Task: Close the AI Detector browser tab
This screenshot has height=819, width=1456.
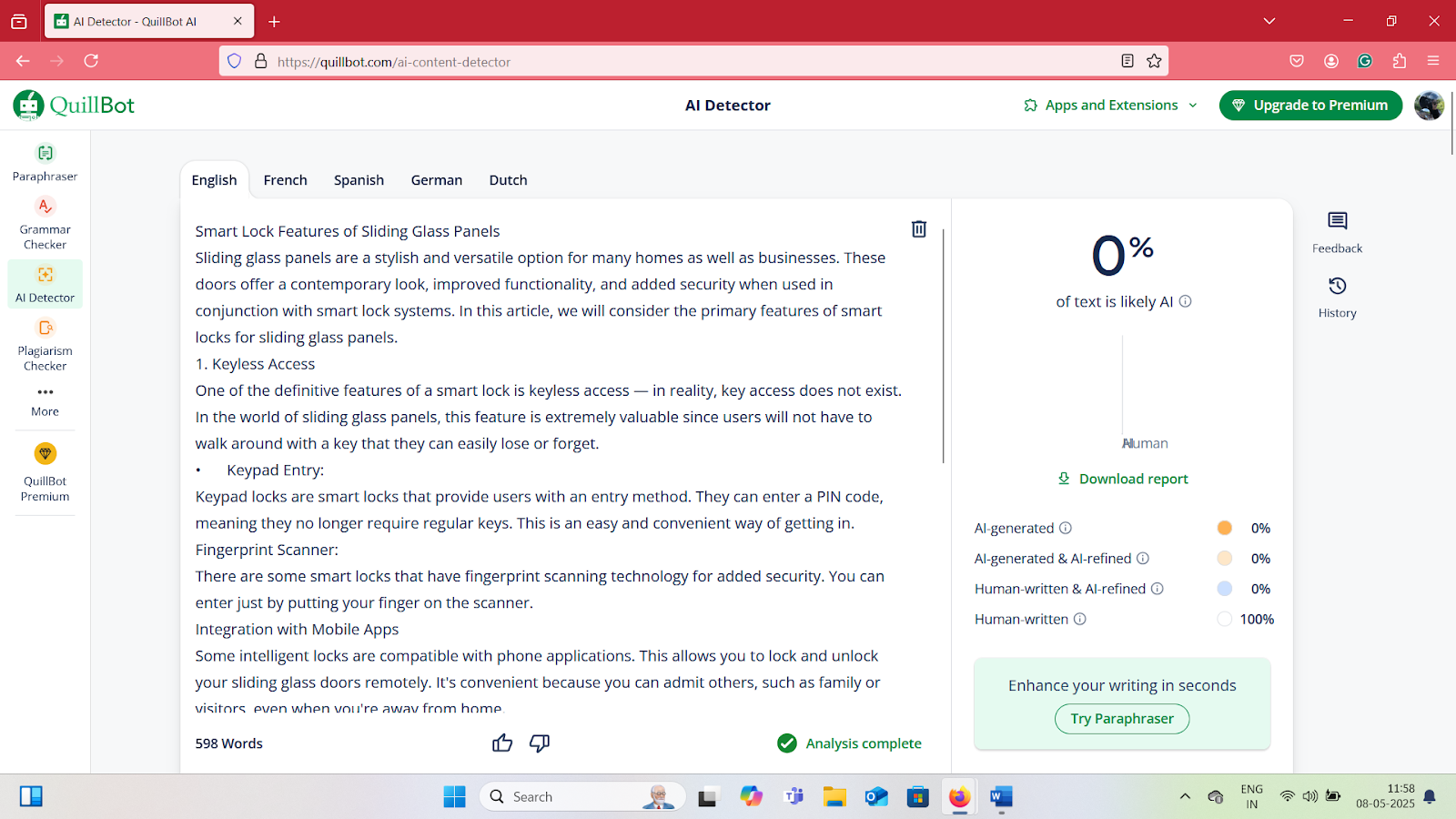Action: pyautogui.click(x=238, y=21)
